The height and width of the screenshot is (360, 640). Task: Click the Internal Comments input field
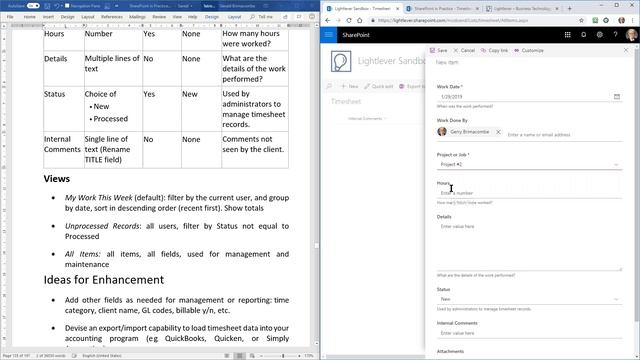point(529,333)
